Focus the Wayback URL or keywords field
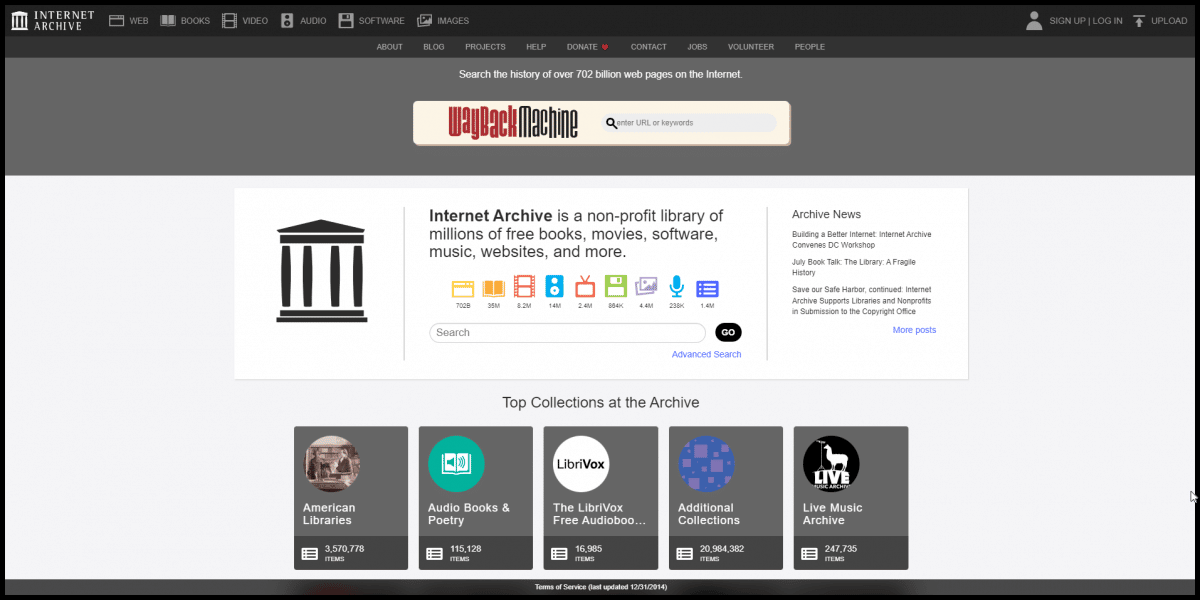This screenshot has width=1200, height=600. [689, 123]
